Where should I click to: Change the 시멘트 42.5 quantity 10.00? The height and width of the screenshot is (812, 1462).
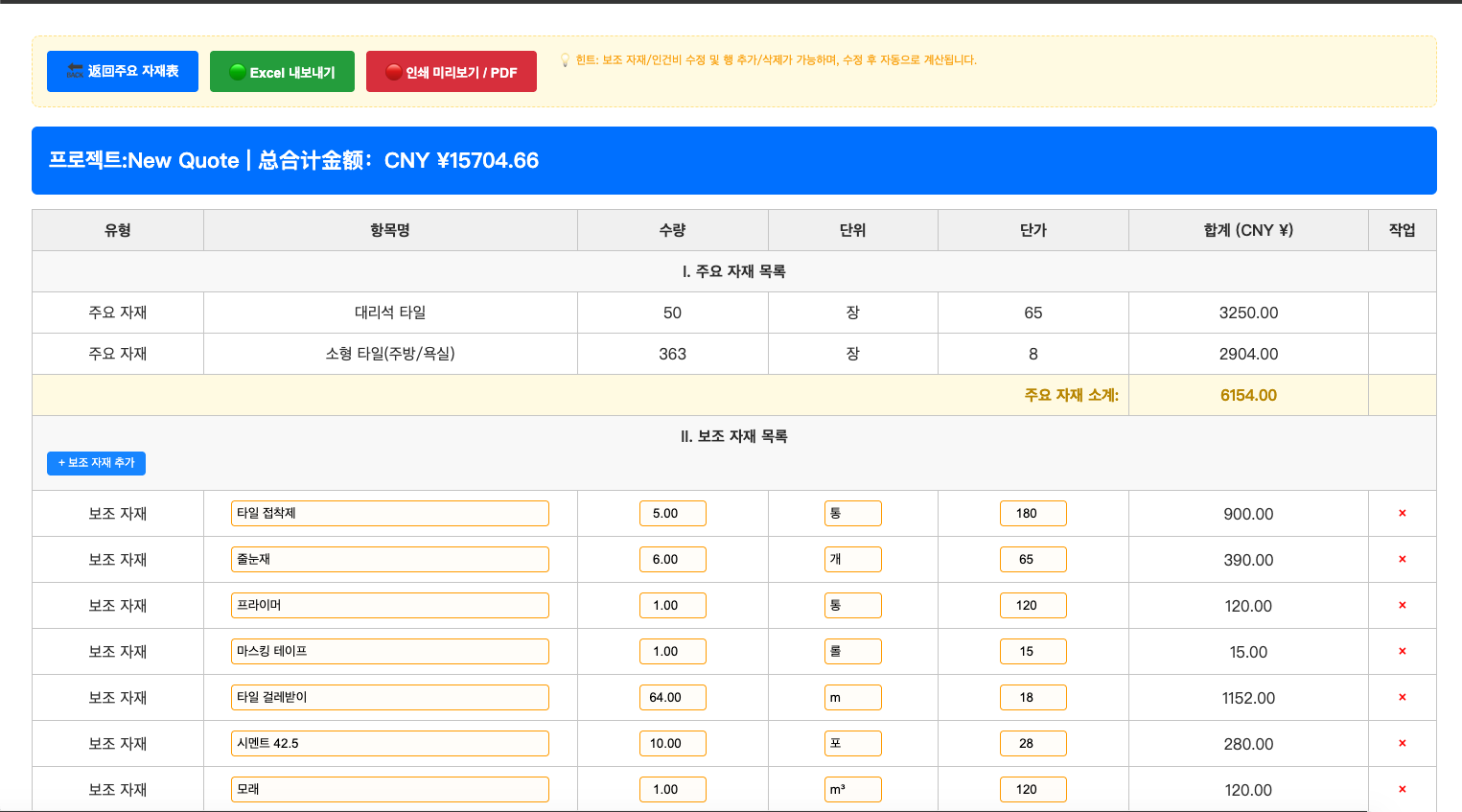(673, 743)
